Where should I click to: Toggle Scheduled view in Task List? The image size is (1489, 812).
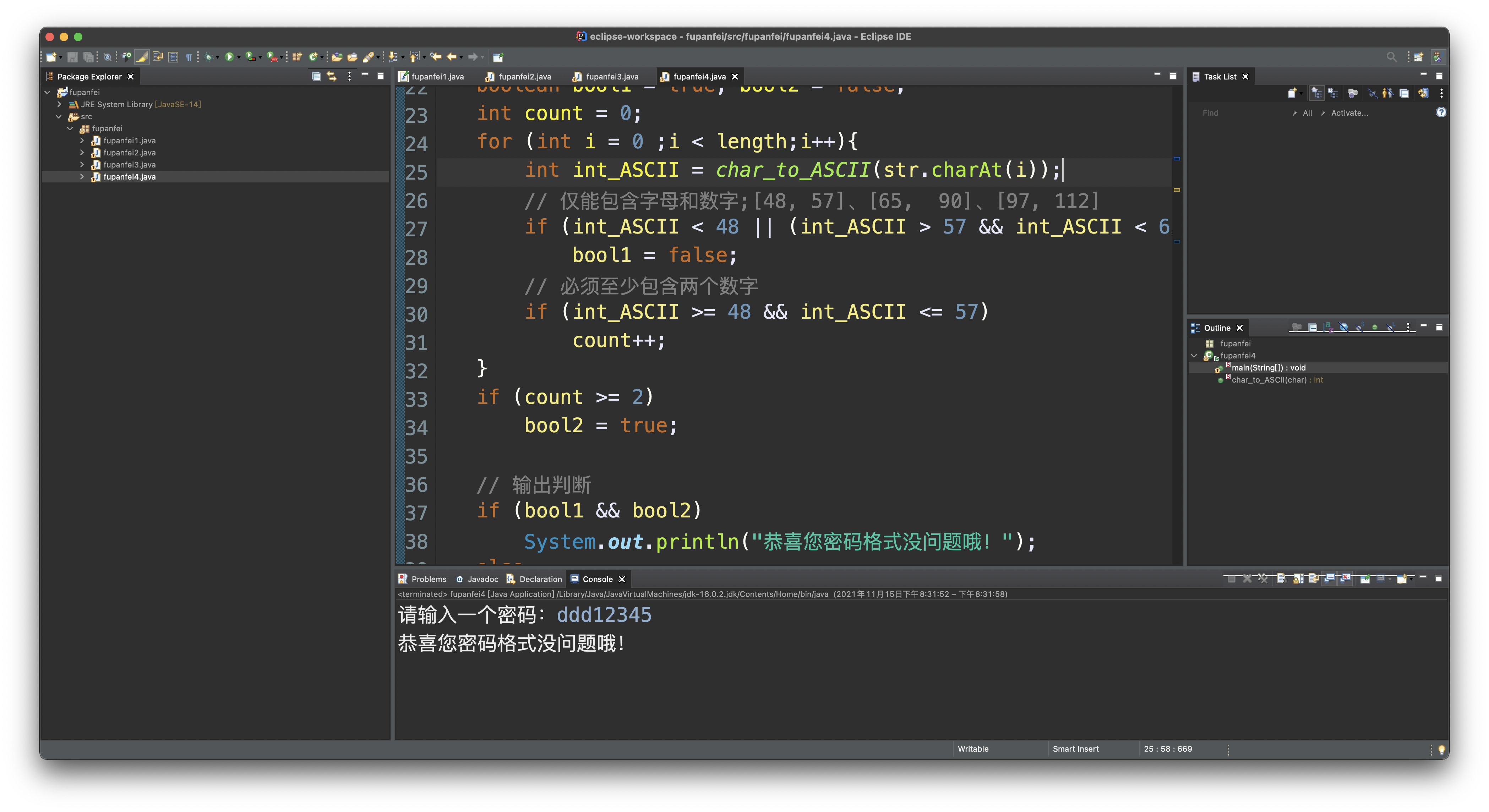pos(1333,93)
